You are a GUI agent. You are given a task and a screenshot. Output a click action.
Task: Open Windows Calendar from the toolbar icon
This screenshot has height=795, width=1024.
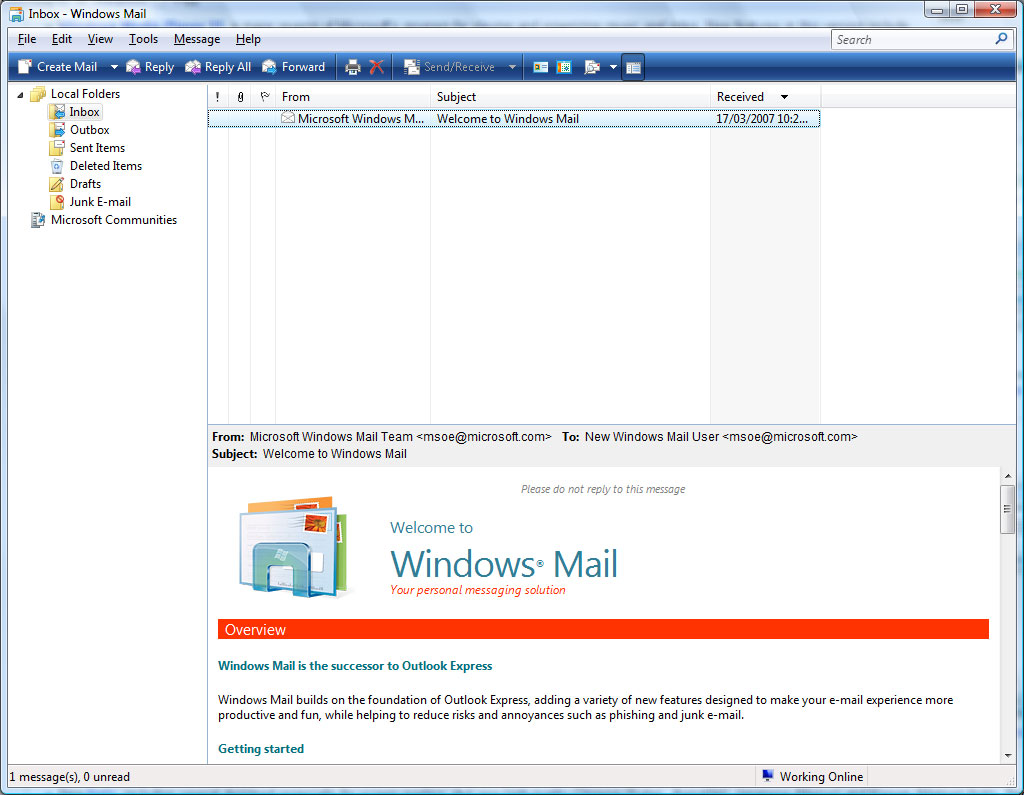tap(564, 67)
